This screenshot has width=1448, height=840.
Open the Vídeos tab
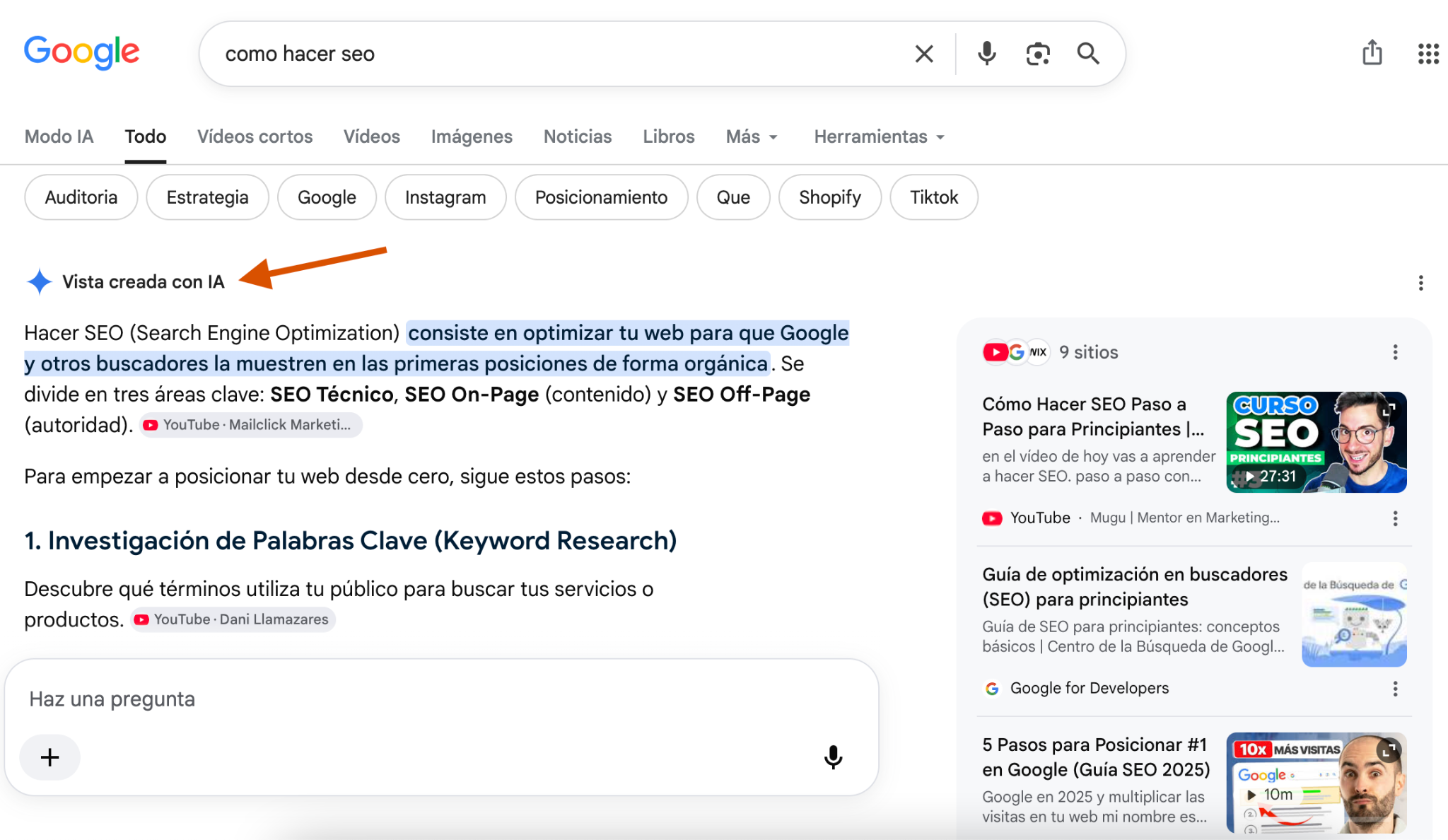coord(372,136)
